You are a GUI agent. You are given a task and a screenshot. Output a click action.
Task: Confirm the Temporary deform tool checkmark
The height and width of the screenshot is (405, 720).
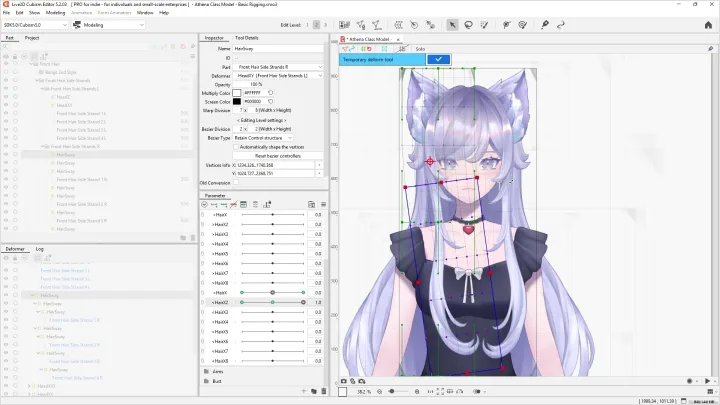(x=439, y=59)
